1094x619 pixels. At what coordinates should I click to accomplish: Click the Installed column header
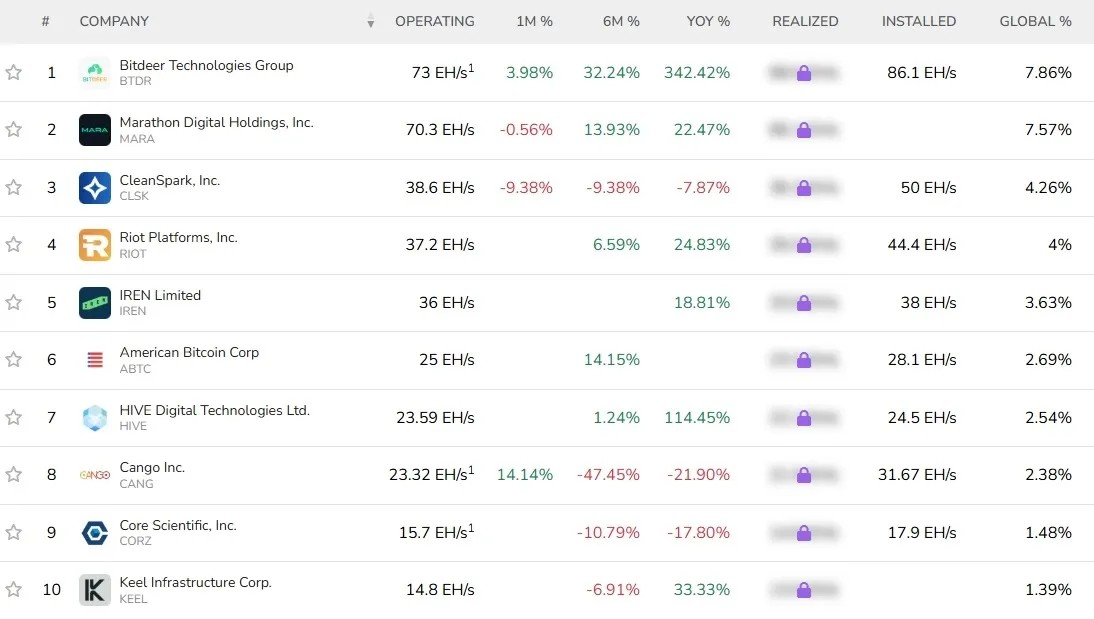[919, 21]
